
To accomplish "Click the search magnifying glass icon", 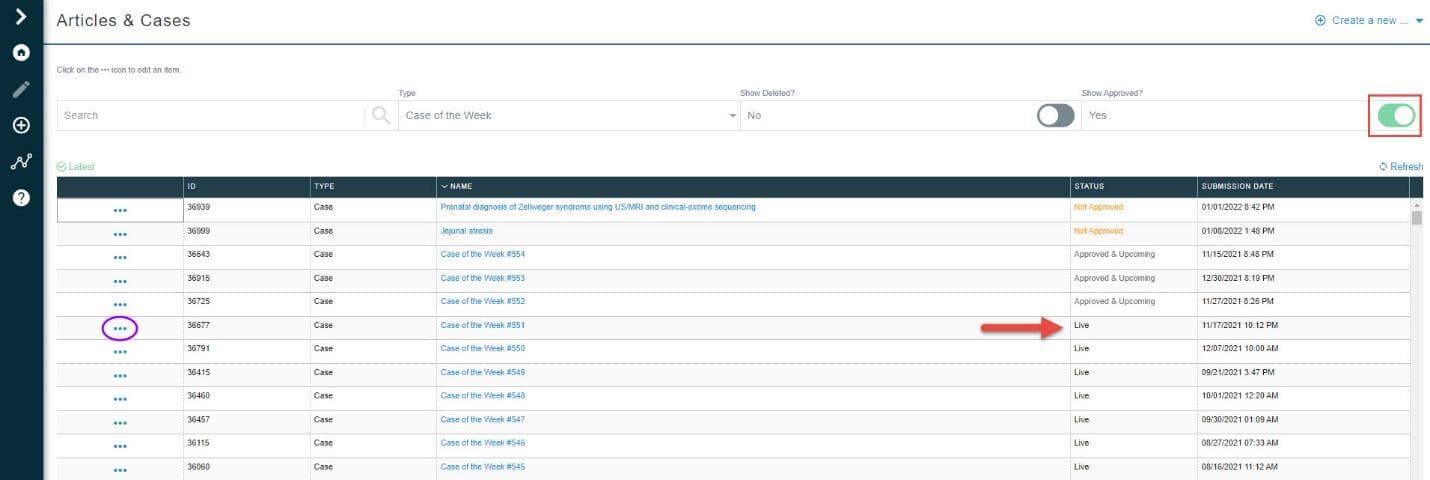I will pyautogui.click(x=381, y=115).
